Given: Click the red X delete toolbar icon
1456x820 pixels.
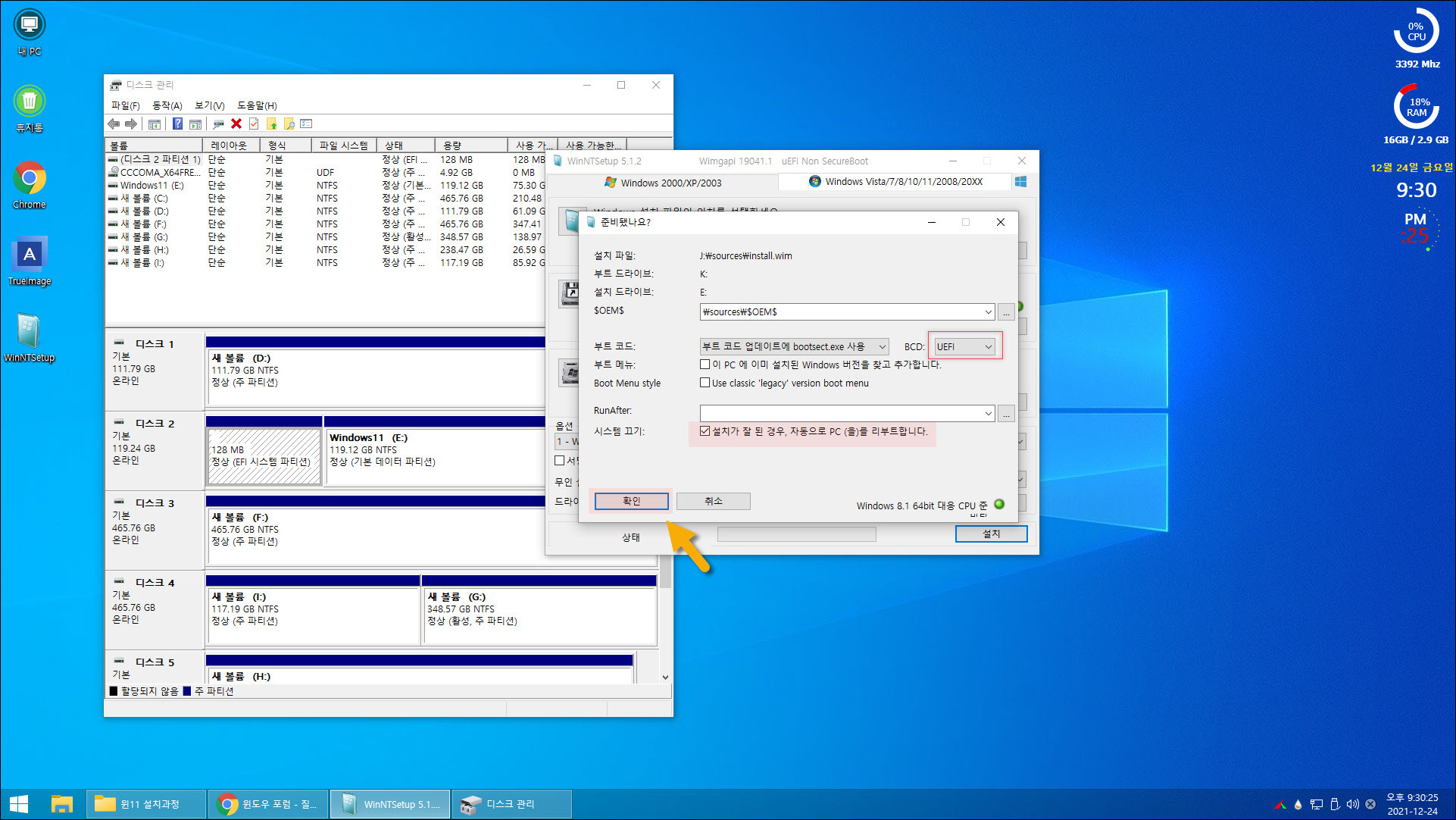Looking at the screenshot, I should click(236, 124).
